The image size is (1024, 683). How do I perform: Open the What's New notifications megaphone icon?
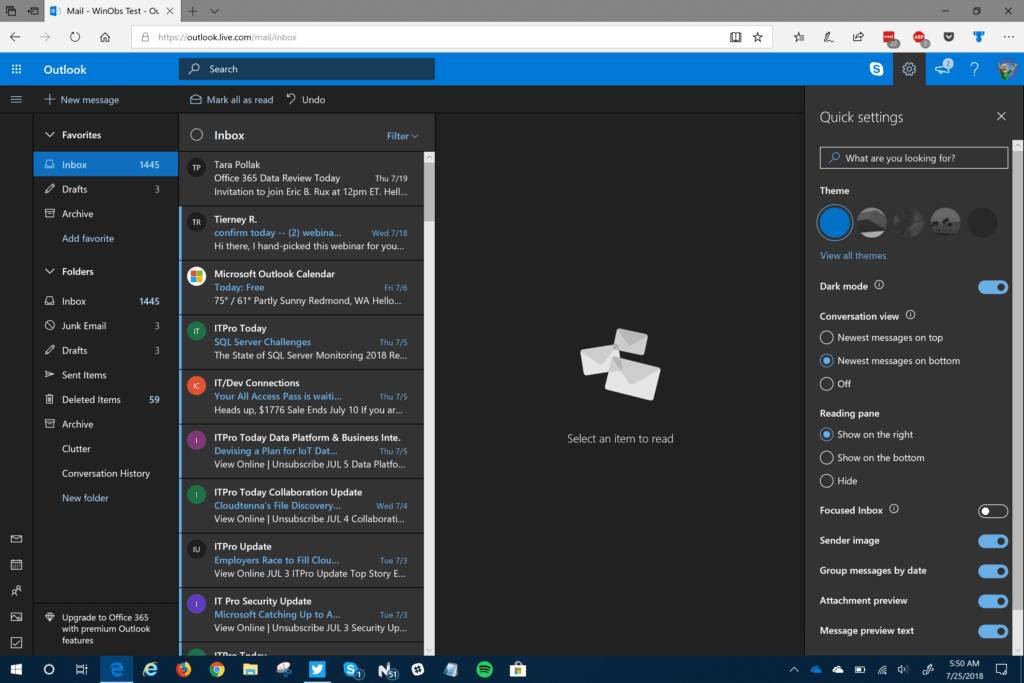coord(943,70)
